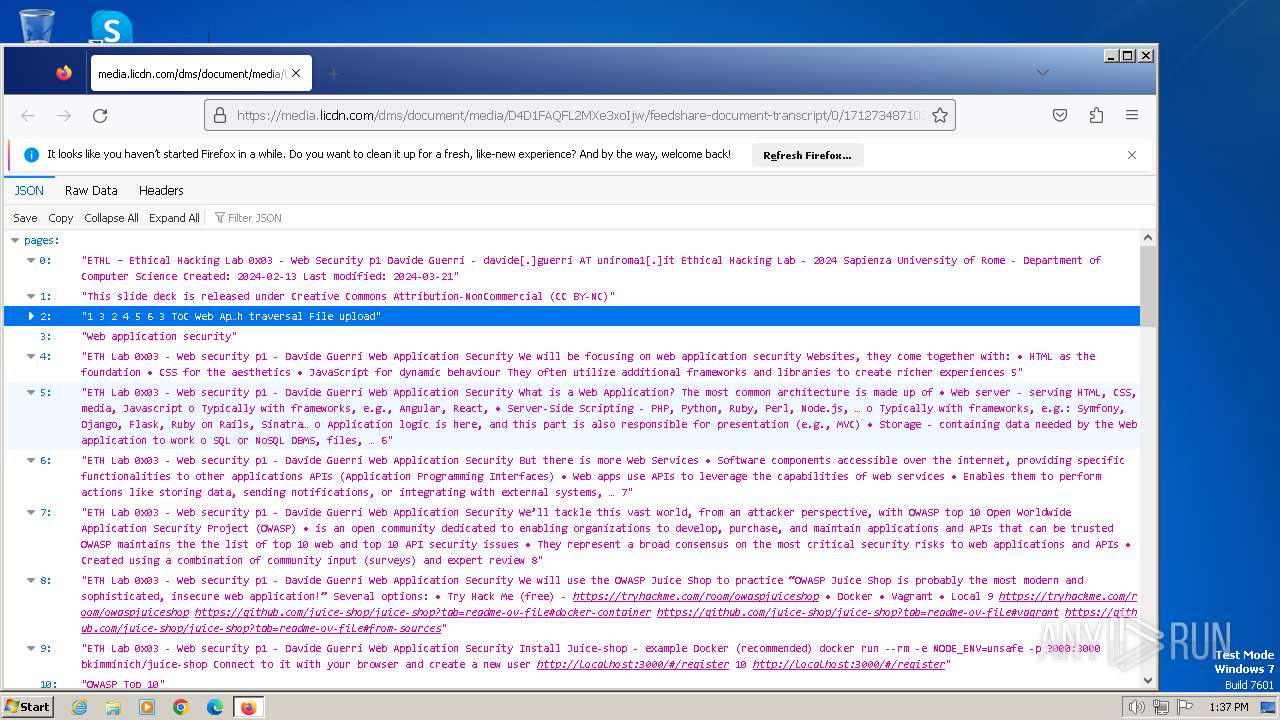Select the Creative Commons slide deck text

[x=348, y=297]
